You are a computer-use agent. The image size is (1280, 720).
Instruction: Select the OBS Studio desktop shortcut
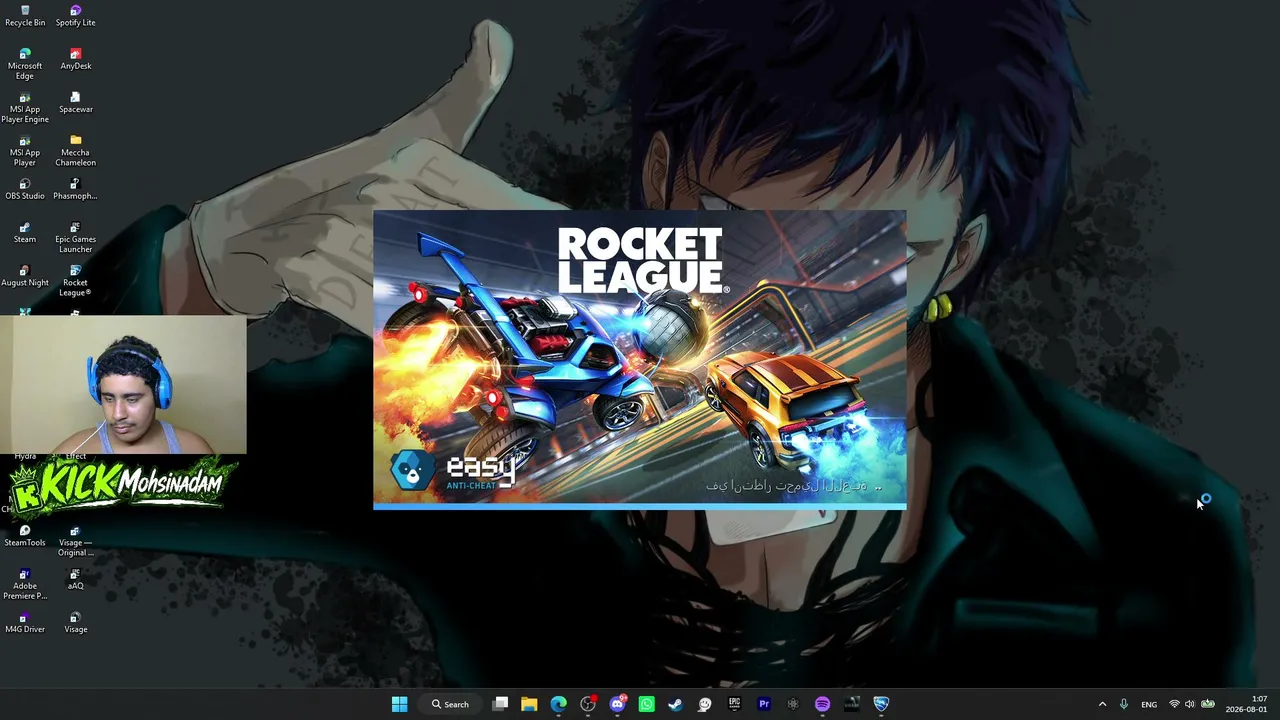25,190
